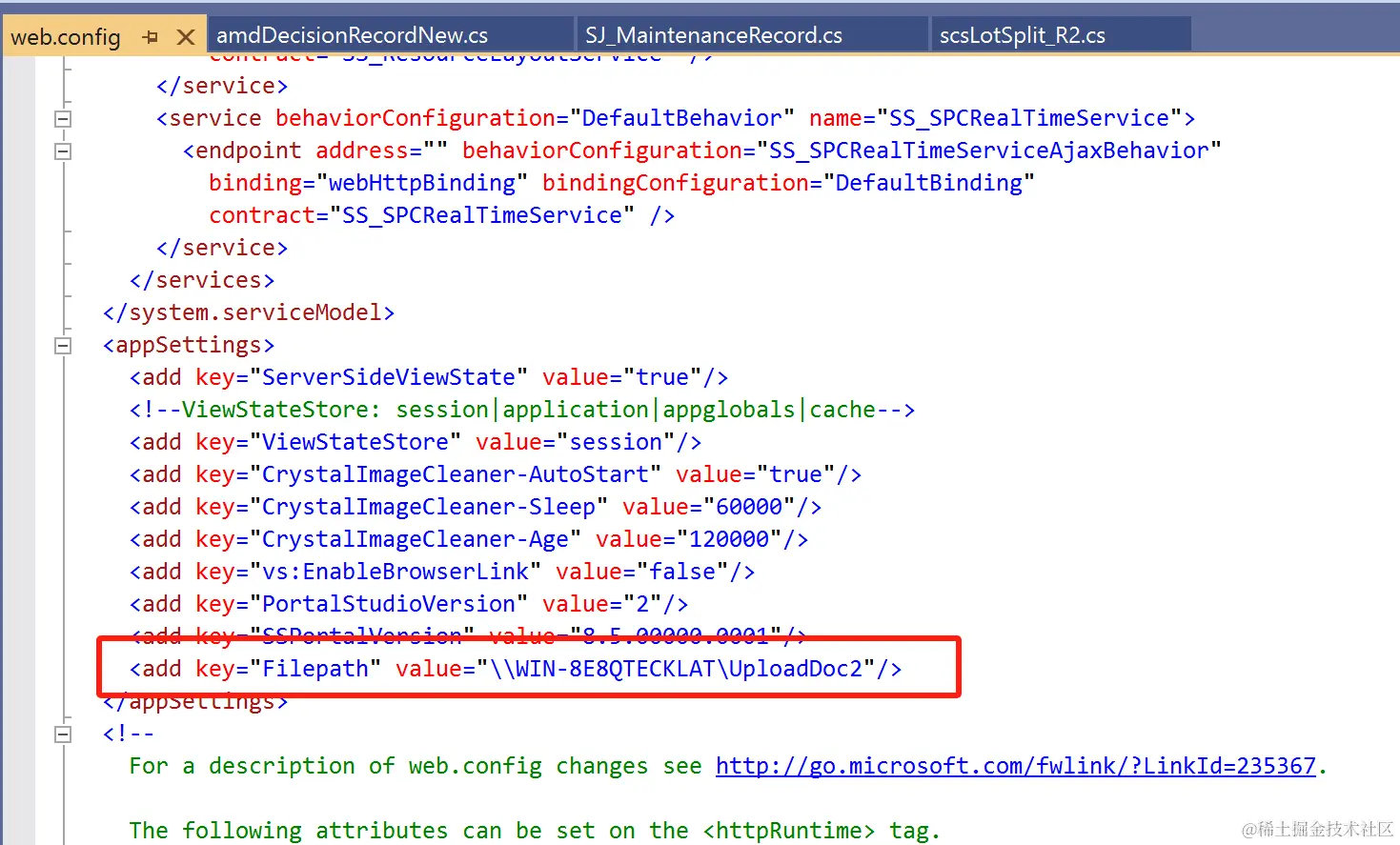Click the PortalStudioVersion key line
The height and width of the screenshot is (845, 1400).
coord(409,604)
